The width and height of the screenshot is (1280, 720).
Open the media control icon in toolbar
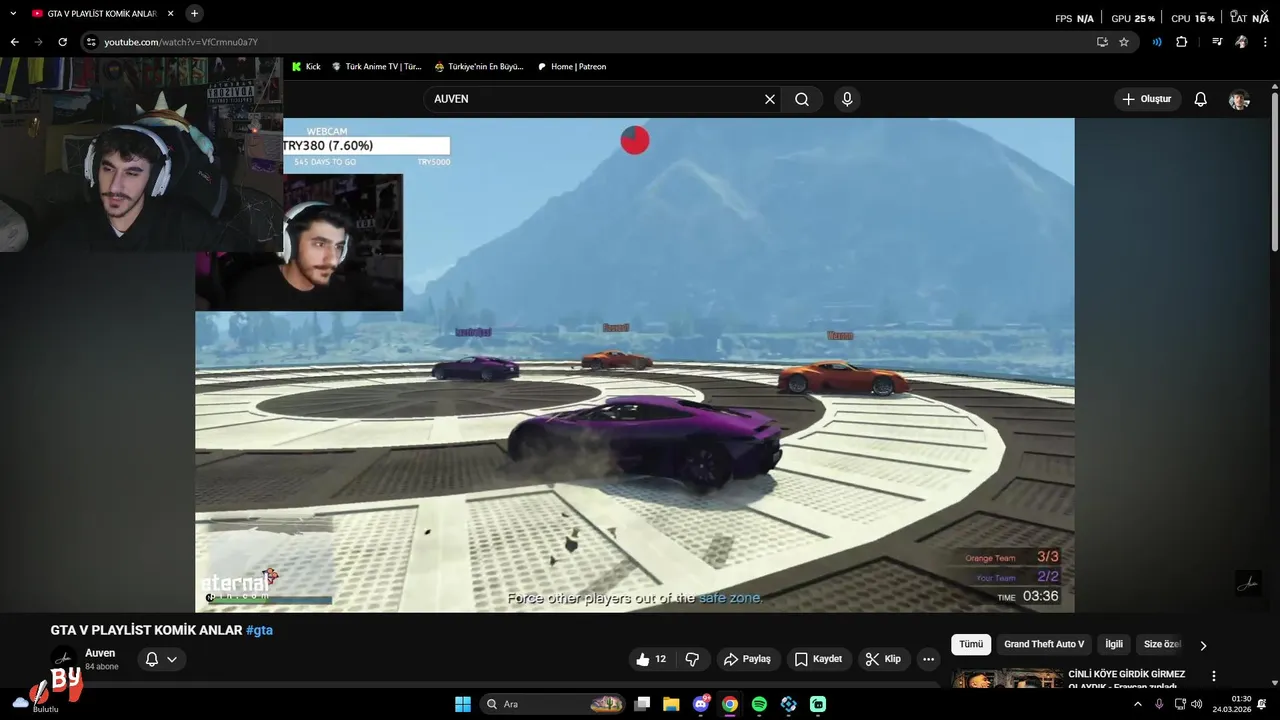pos(1217,42)
